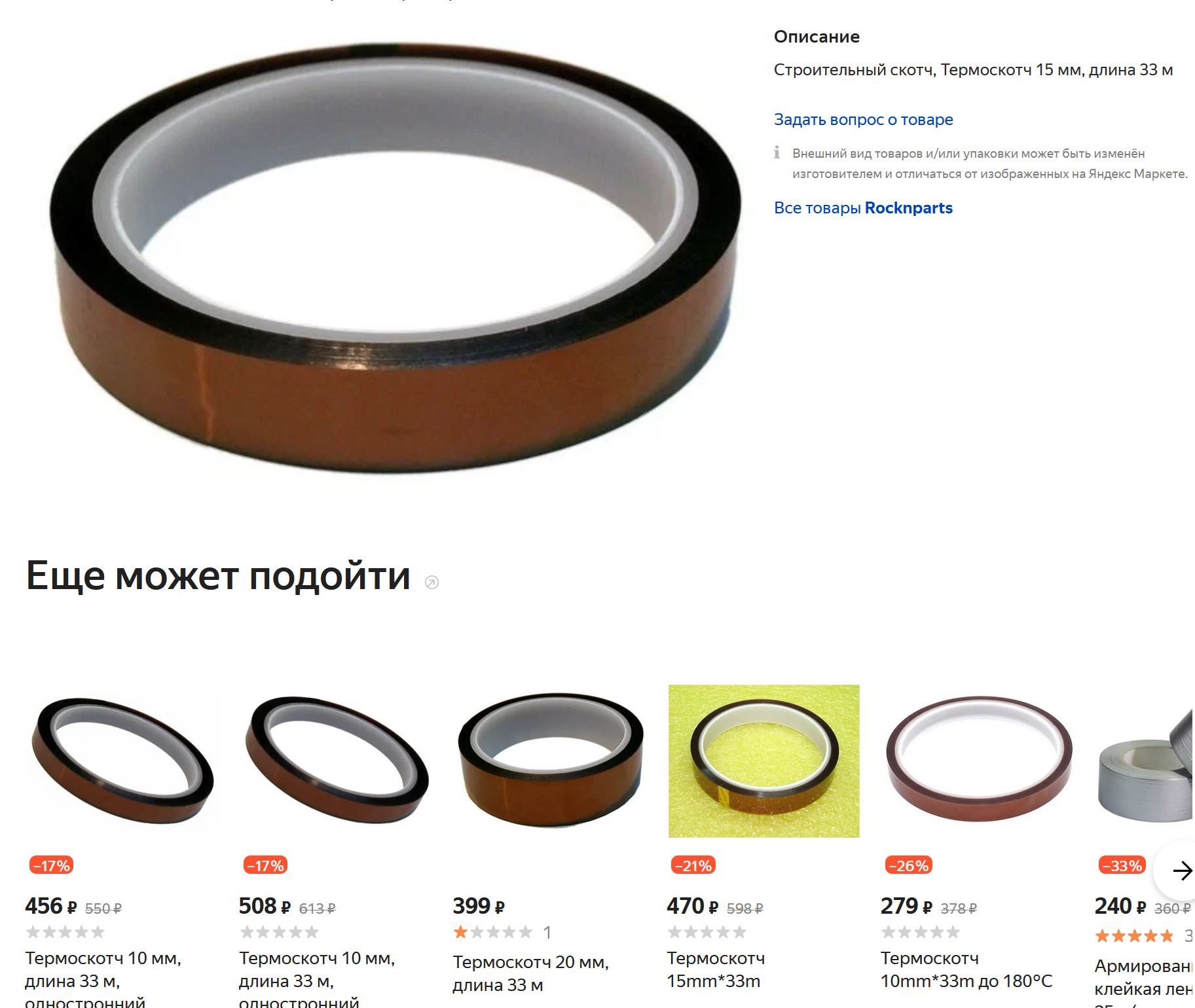Open all Rocknparts products link
The width and height of the screenshot is (1195, 1008).
[x=863, y=208]
